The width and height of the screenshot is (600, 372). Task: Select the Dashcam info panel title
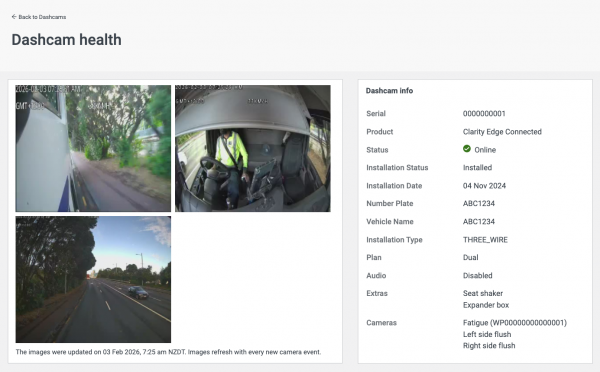coord(389,91)
